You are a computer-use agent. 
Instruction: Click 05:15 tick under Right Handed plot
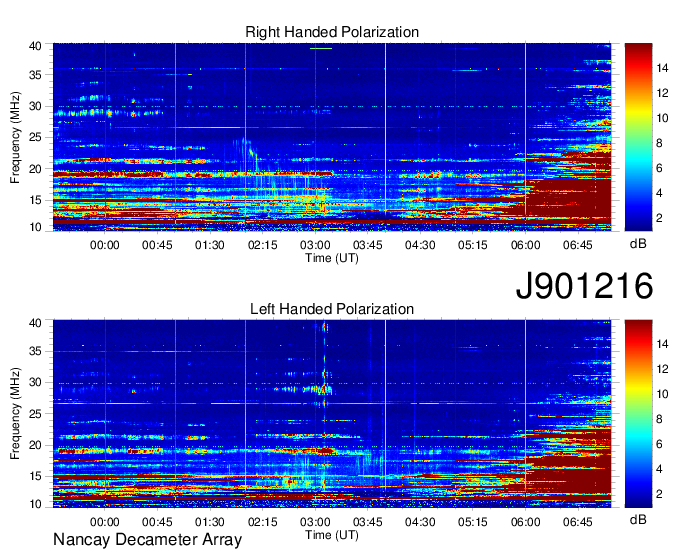point(473,245)
